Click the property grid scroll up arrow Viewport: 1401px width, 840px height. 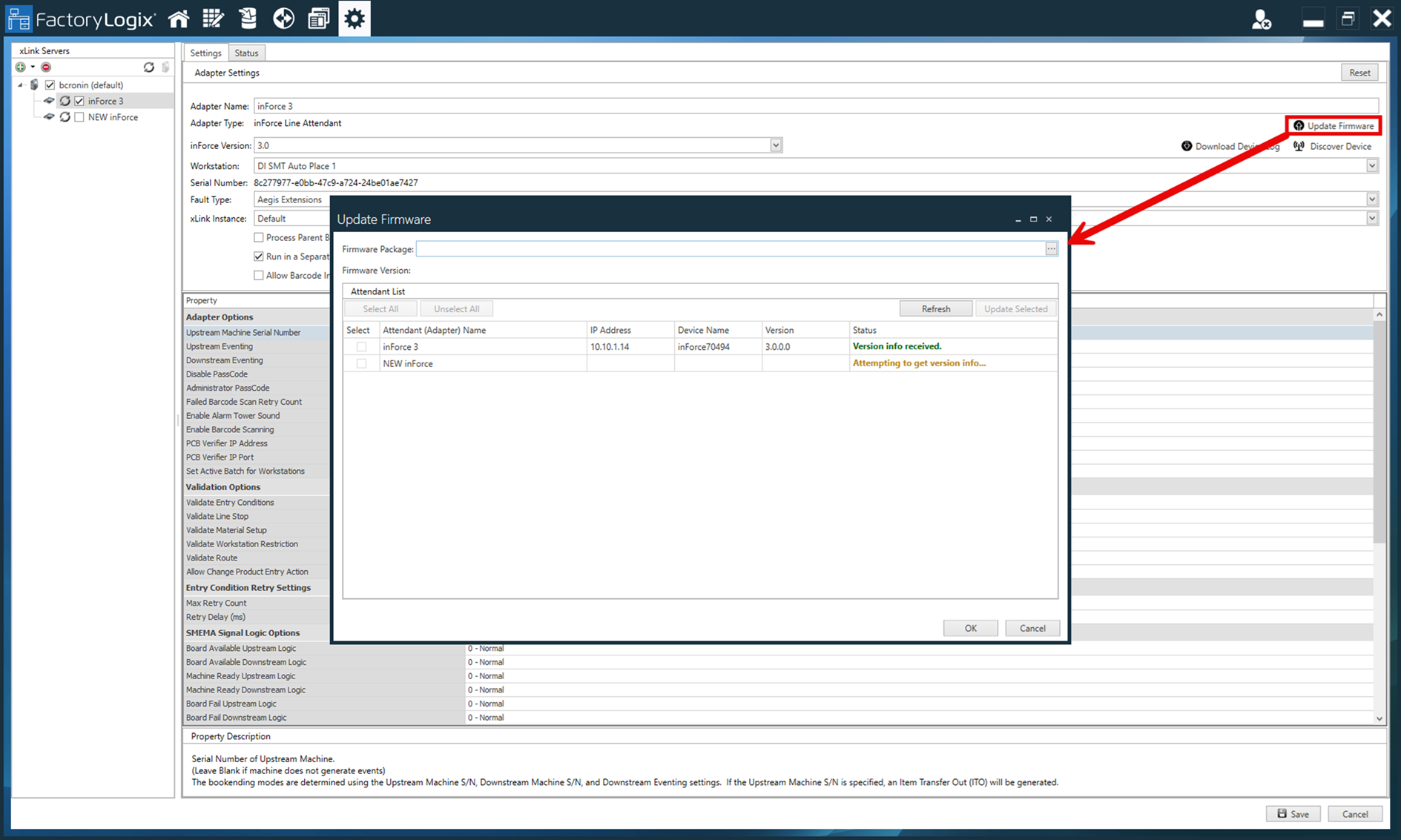pos(1379,315)
